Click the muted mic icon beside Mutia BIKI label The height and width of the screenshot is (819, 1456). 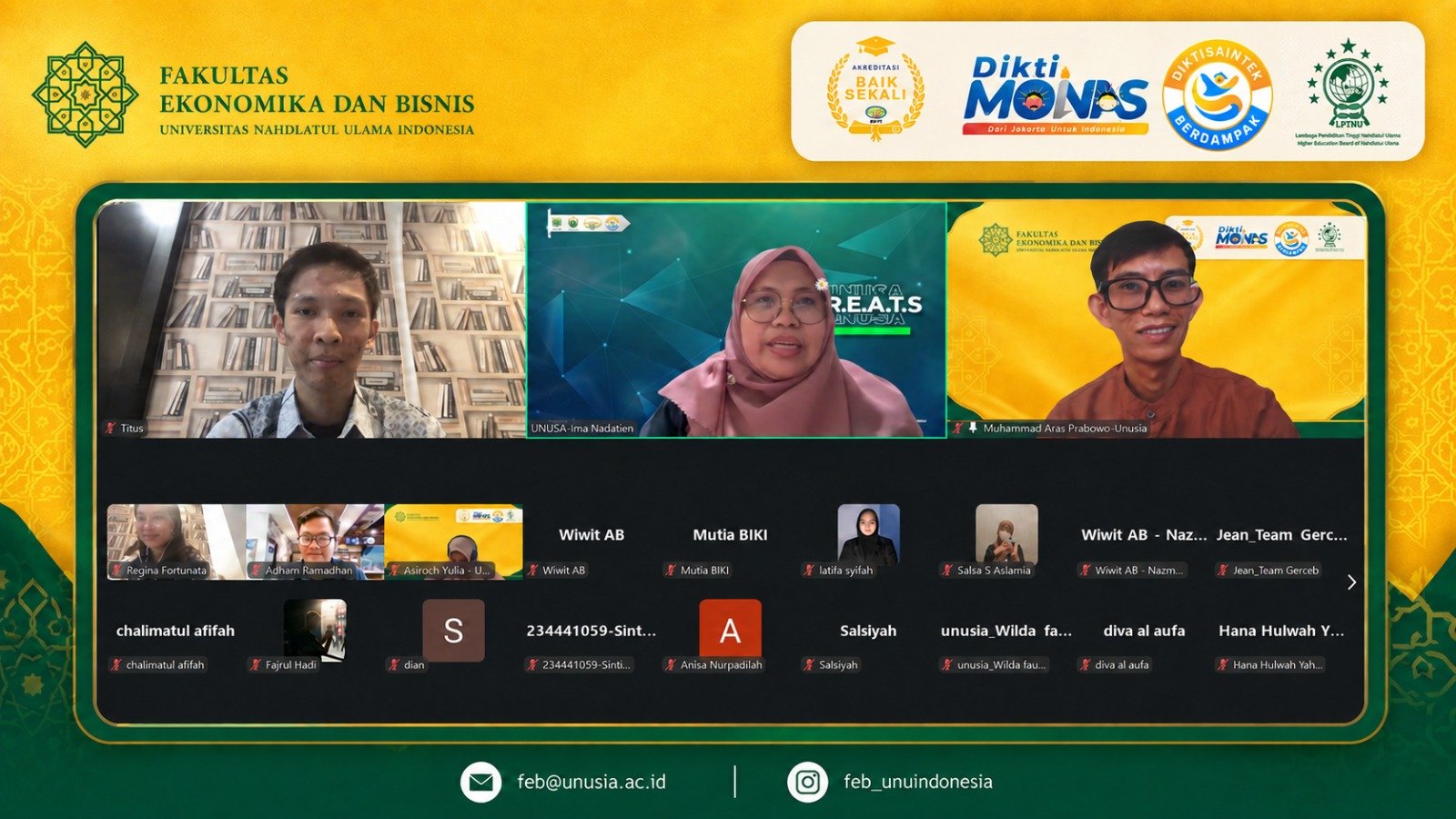point(671,571)
